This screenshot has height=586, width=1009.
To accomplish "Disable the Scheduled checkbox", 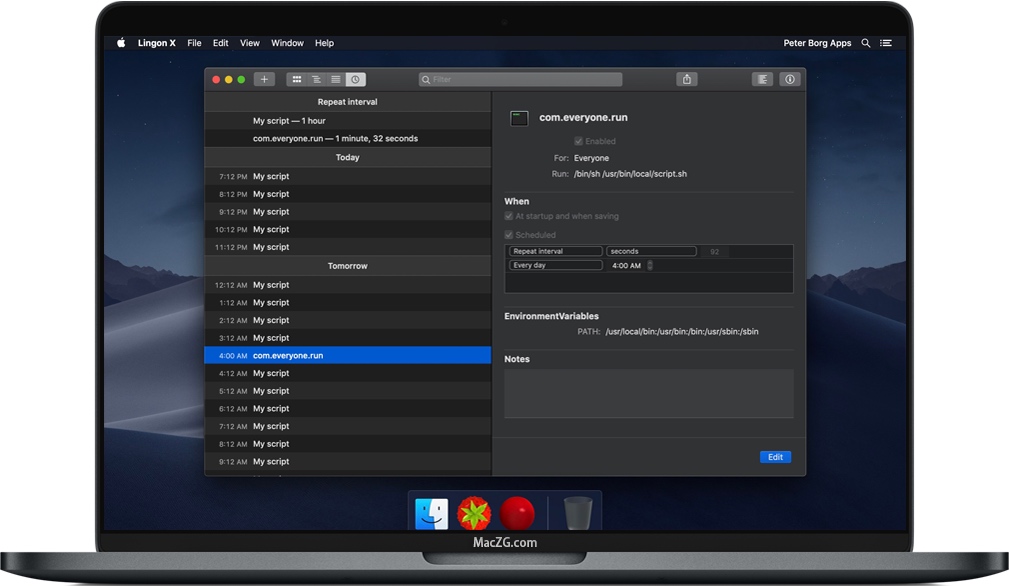I will (x=508, y=233).
